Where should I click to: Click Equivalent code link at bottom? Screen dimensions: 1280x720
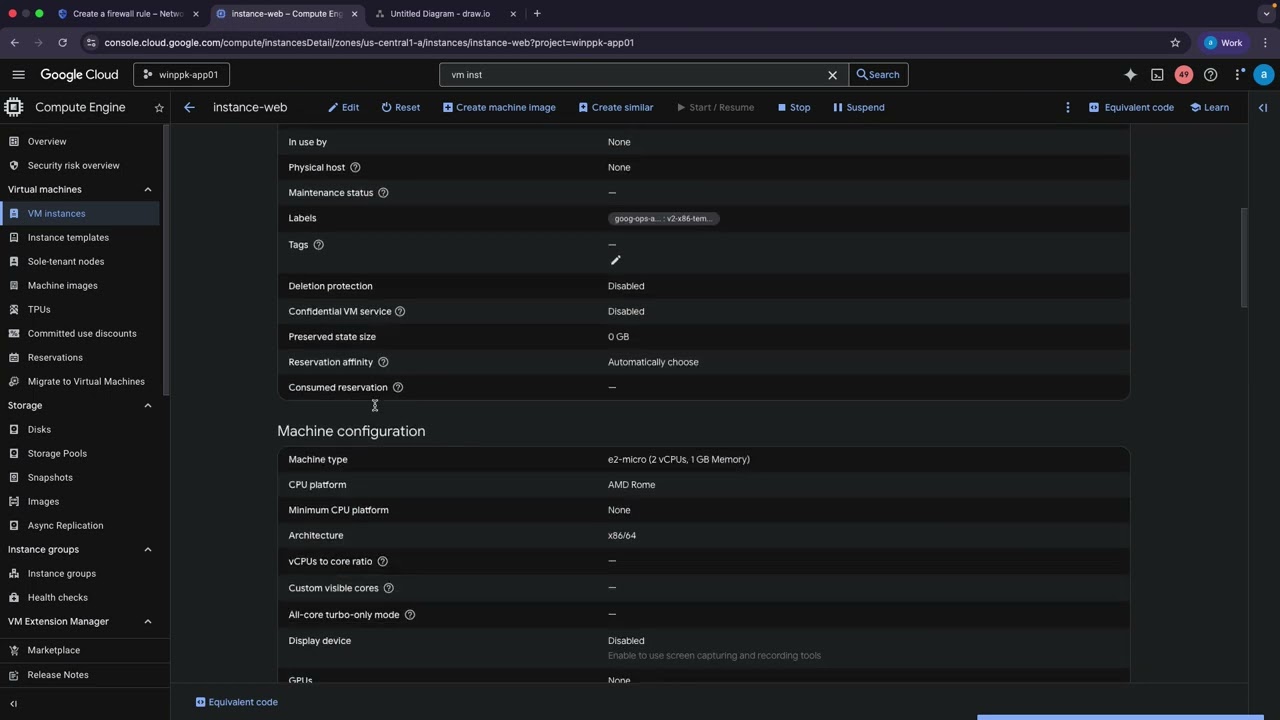click(x=237, y=702)
